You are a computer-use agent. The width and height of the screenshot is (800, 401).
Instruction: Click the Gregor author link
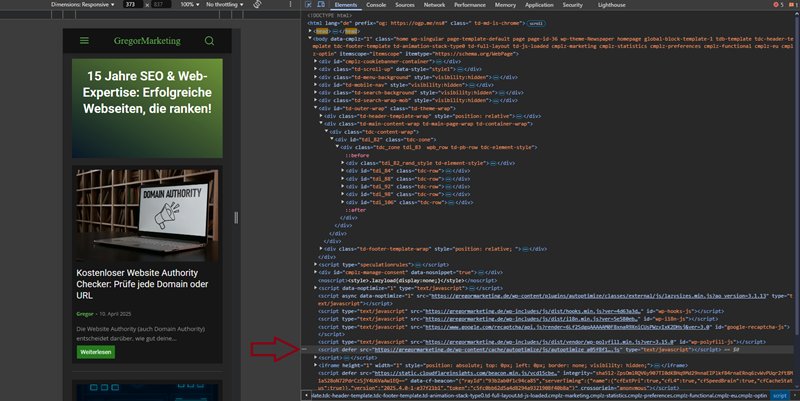85,314
